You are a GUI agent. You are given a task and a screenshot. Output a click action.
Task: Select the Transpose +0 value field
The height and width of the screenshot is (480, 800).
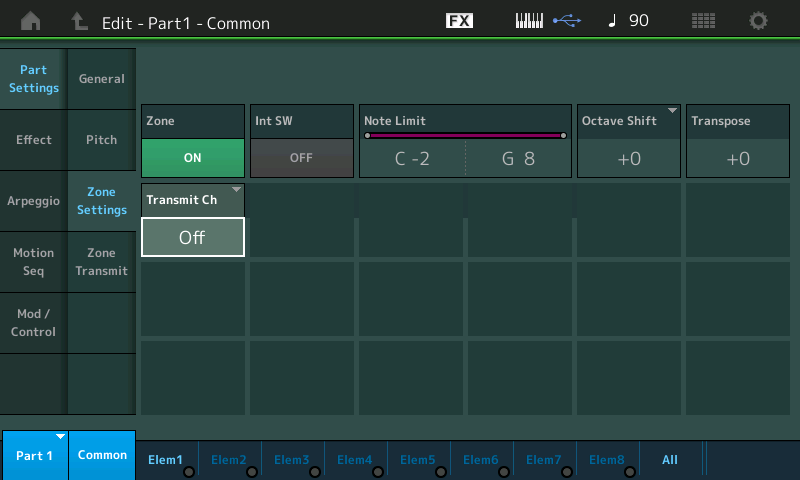pyautogui.click(x=737, y=158)
